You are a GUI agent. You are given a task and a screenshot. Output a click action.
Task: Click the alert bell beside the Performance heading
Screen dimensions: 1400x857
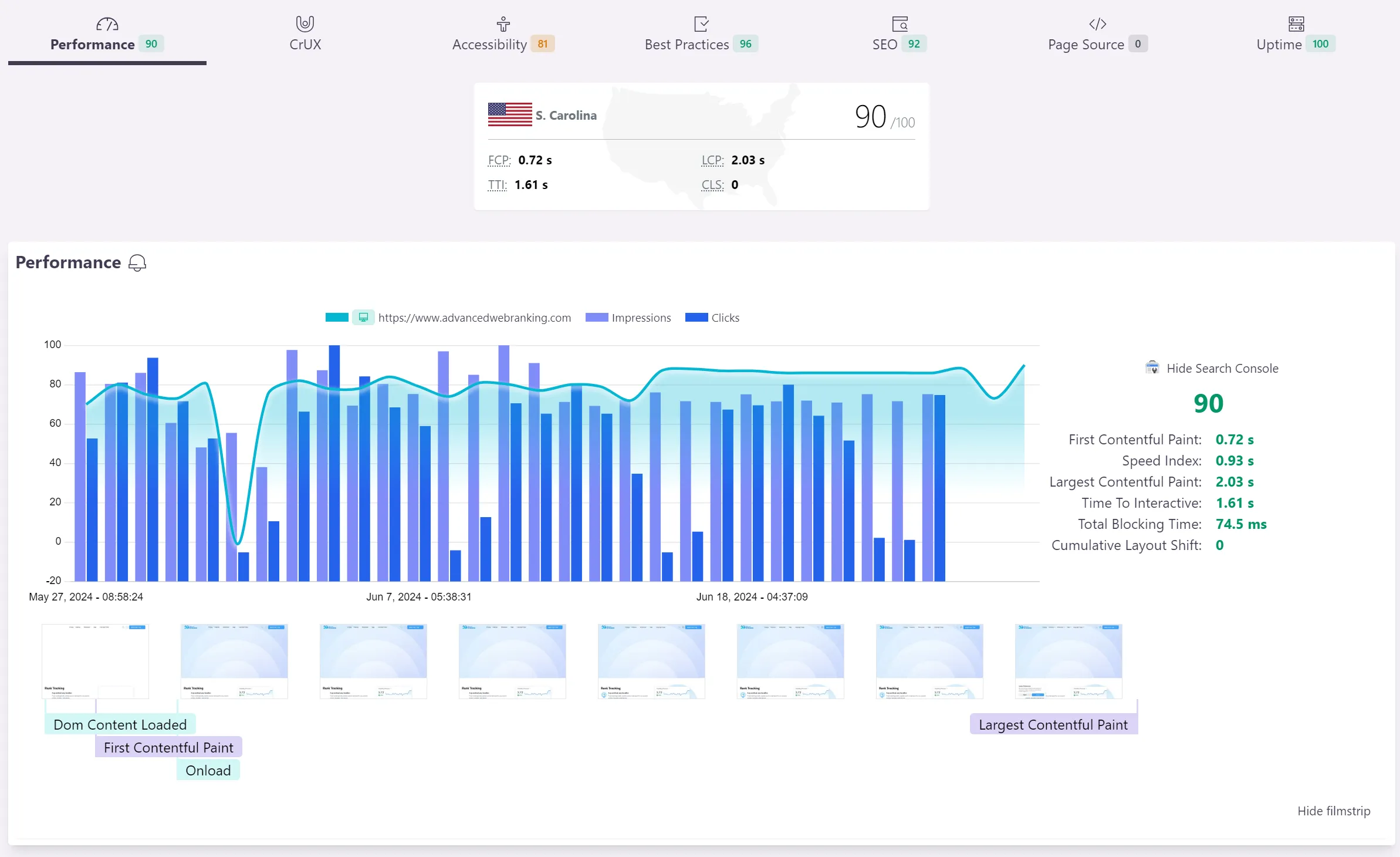(x=137, y=263)
